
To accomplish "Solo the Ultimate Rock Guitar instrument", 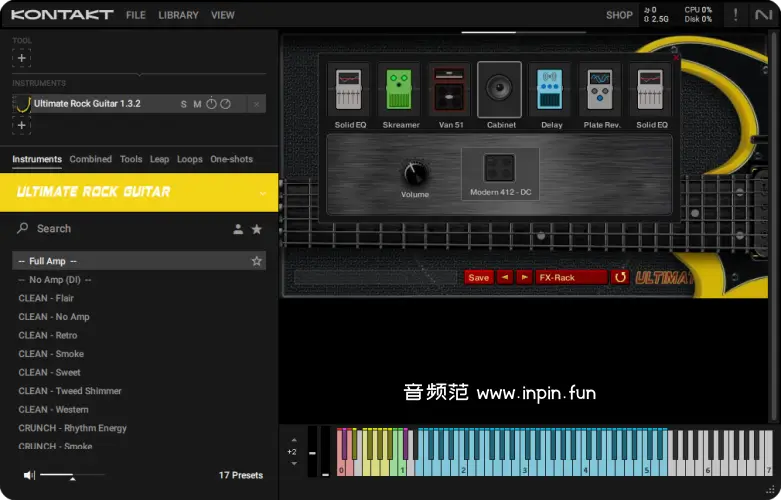I will [183, 104].
